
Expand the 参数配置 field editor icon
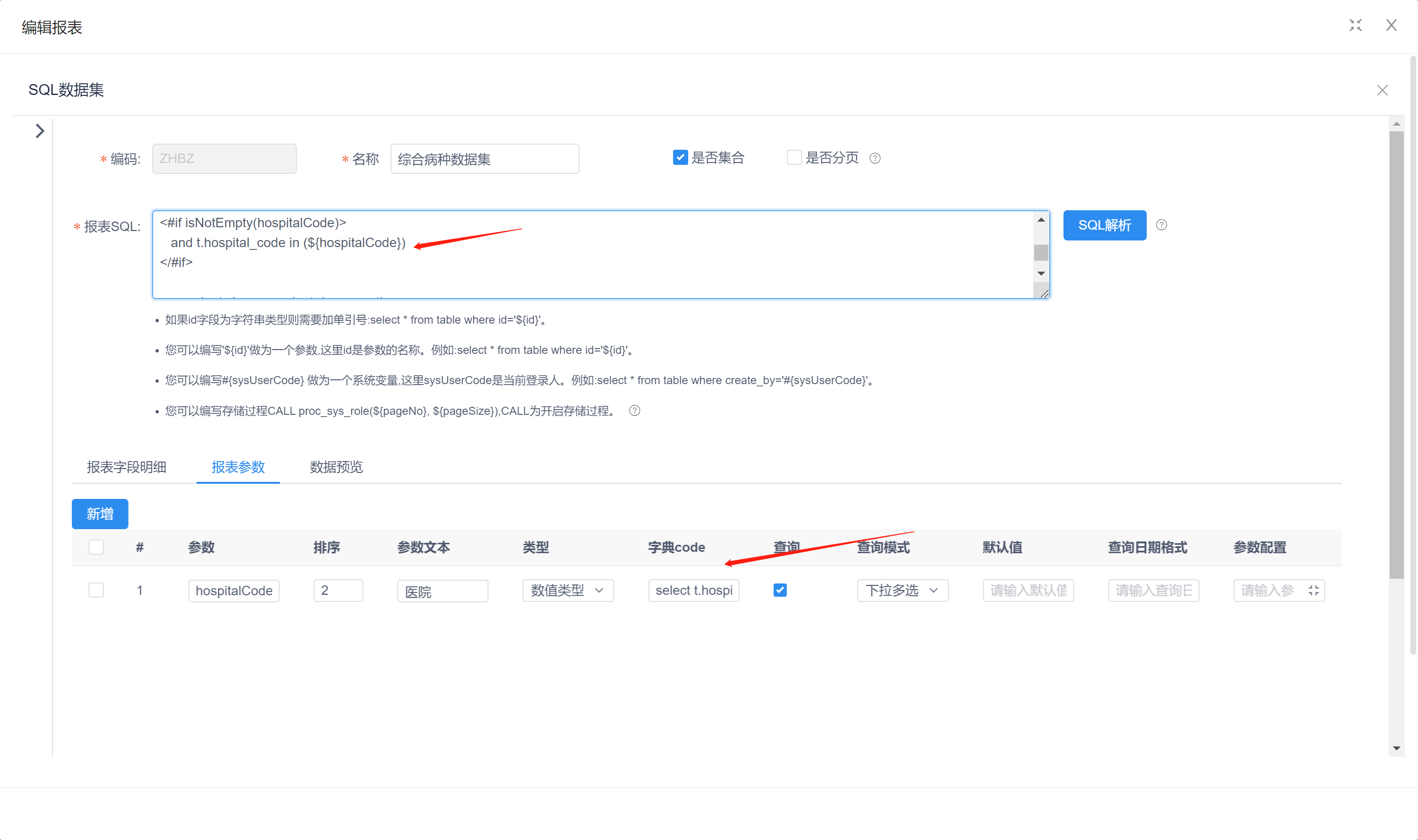point(1314,591)
